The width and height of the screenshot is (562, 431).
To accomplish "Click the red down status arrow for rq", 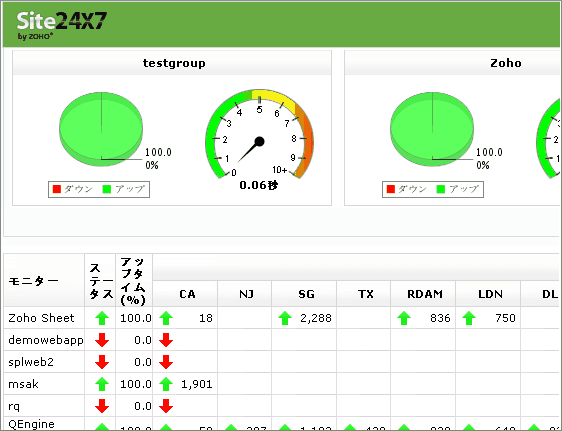I will (102, 406).
